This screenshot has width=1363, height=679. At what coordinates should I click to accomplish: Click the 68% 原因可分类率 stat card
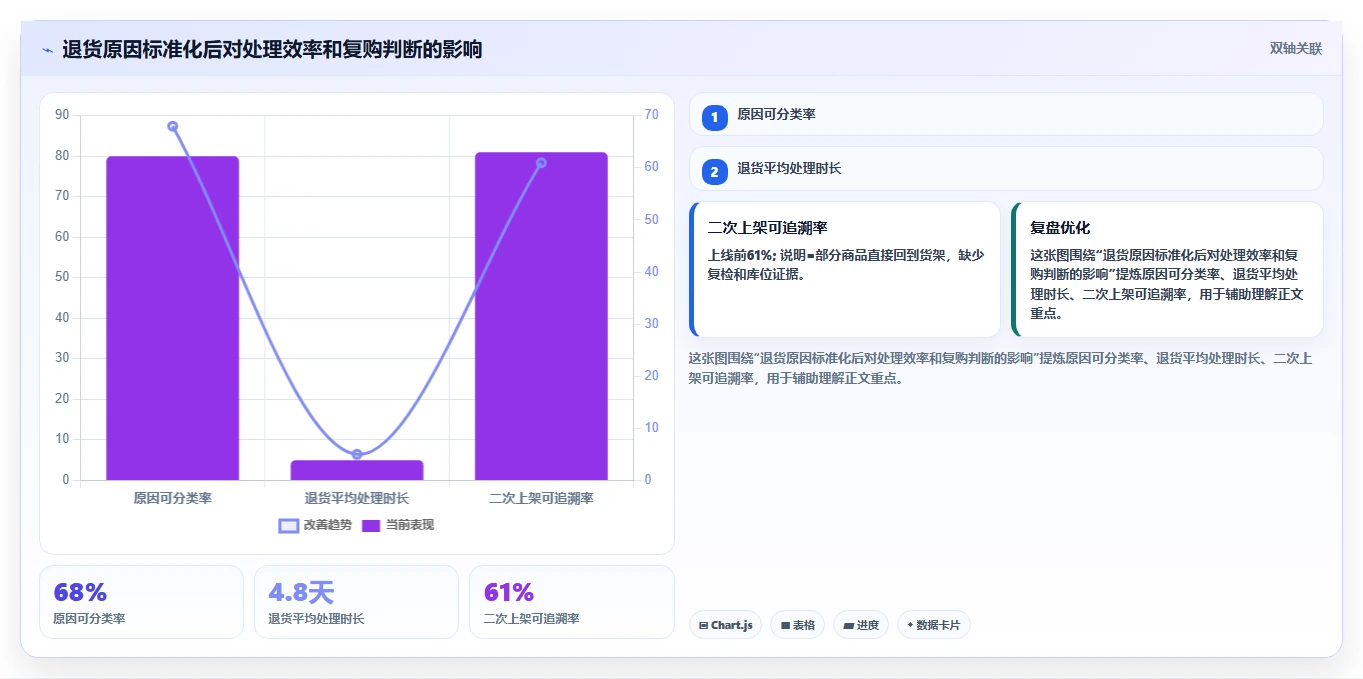141,602
